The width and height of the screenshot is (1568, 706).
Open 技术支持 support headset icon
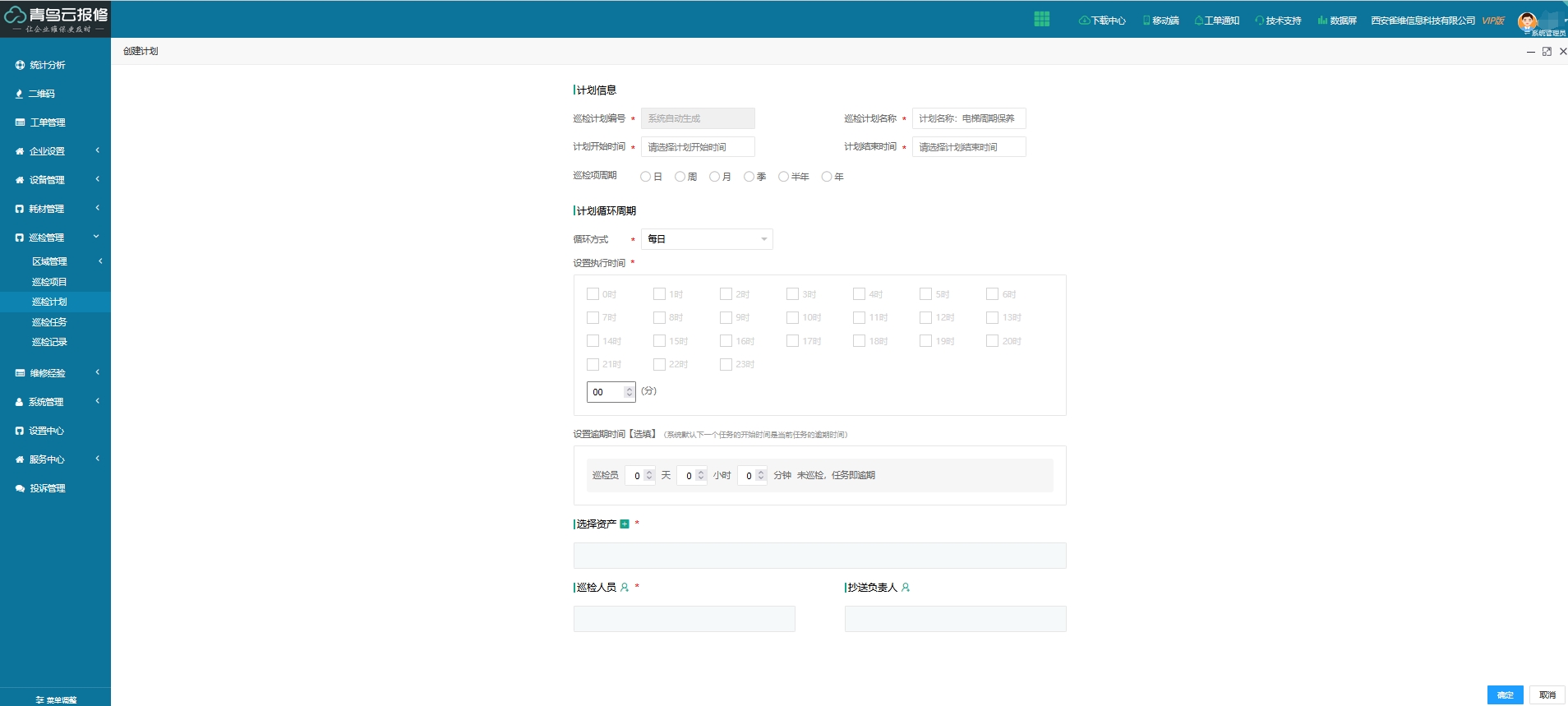[x=1278, y=21]
